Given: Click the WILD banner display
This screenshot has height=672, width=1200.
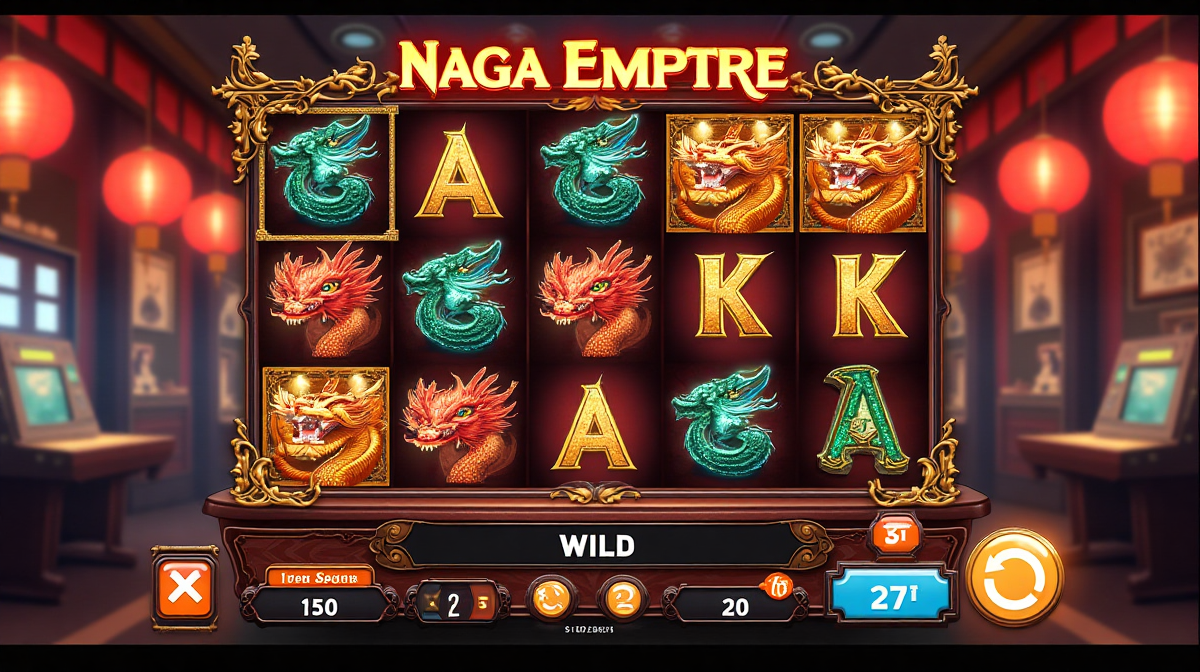Looking at the screenshot, I should pyautogui.click(x=597, y=546).
